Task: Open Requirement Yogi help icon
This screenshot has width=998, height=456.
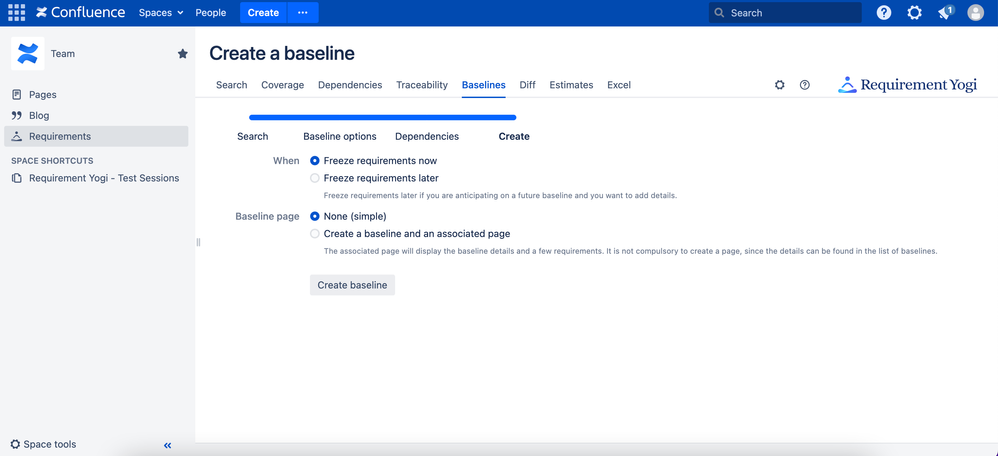Action: pos(805,85)
